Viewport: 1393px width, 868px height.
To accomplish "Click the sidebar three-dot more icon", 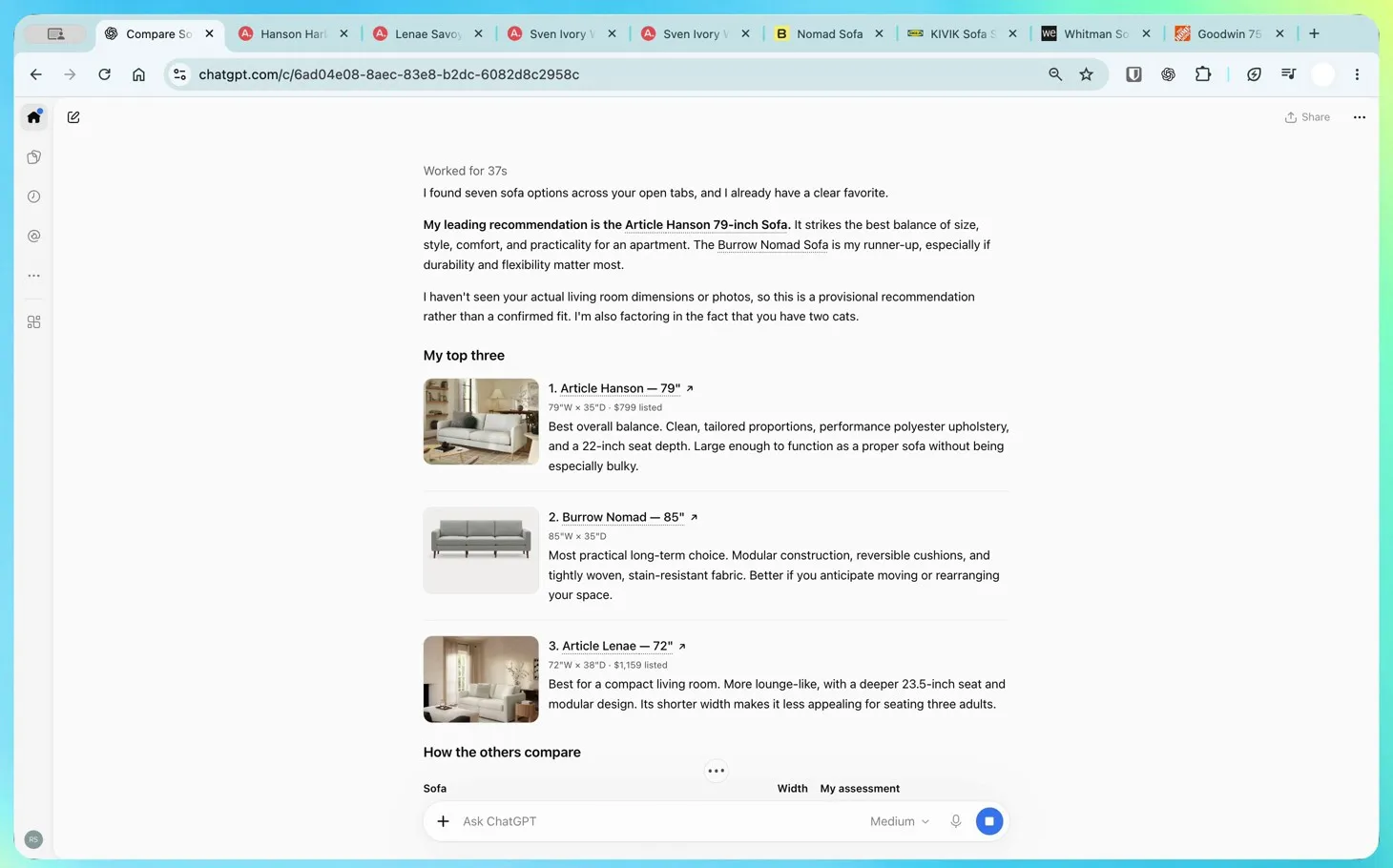I will tap(34, 276).
